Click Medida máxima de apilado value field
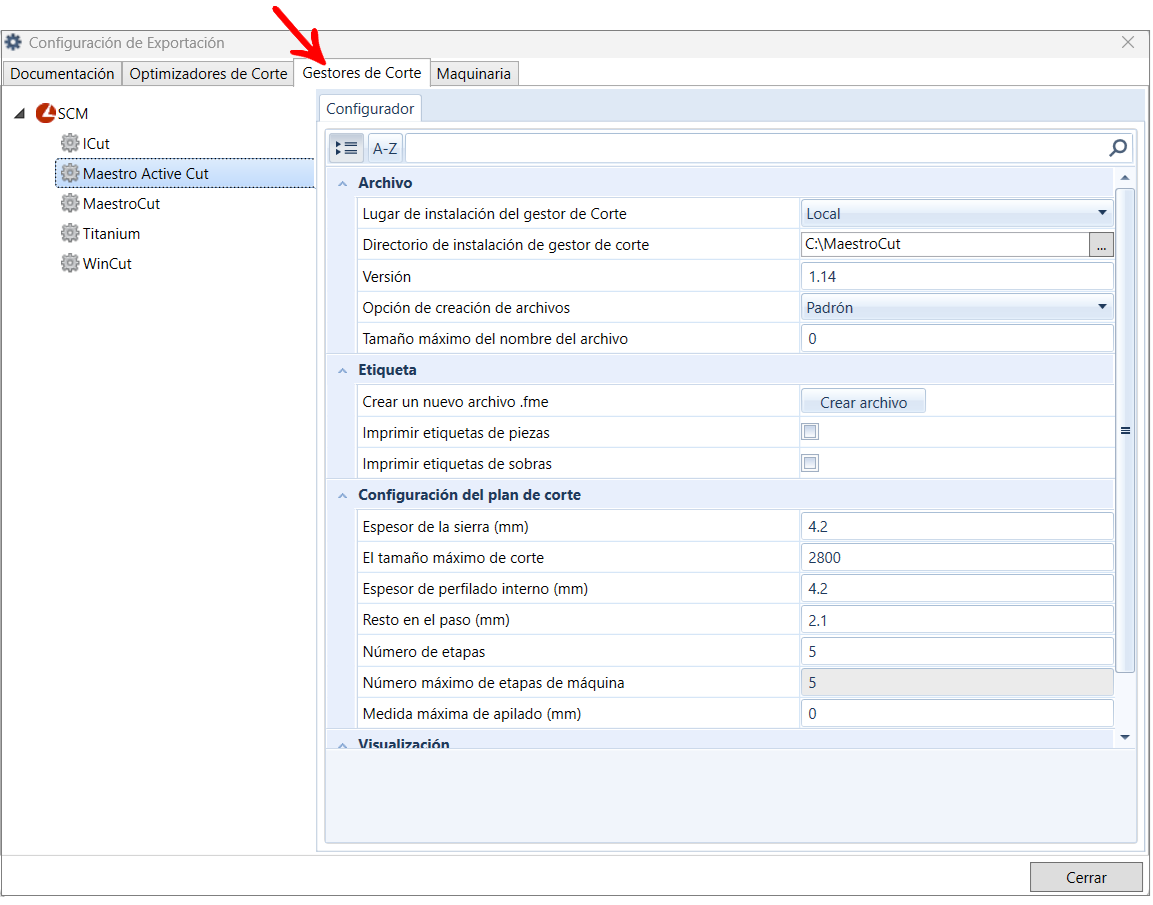 tap(957, 714)
